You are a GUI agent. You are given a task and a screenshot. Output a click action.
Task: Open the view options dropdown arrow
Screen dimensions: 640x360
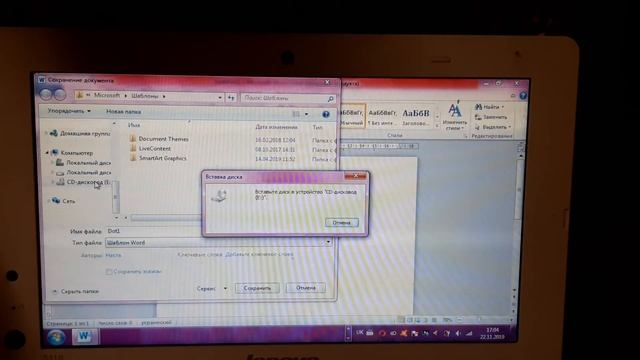pyautogui.click(x=307, y=114)
